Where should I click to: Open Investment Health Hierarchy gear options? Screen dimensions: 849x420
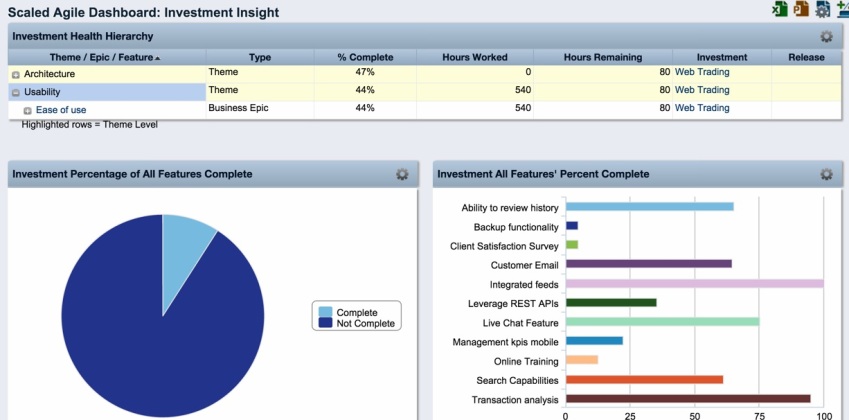[x=826, y=37]
